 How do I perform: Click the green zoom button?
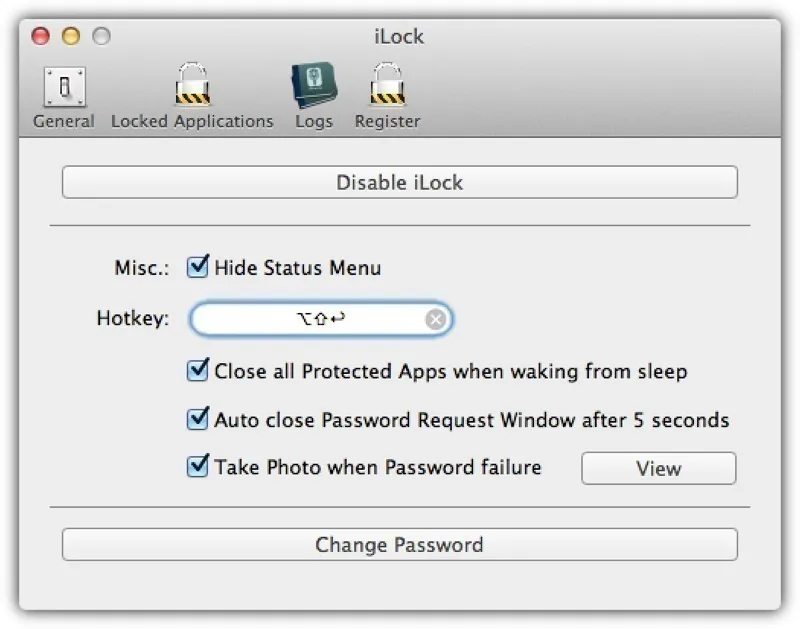point(100,36)
